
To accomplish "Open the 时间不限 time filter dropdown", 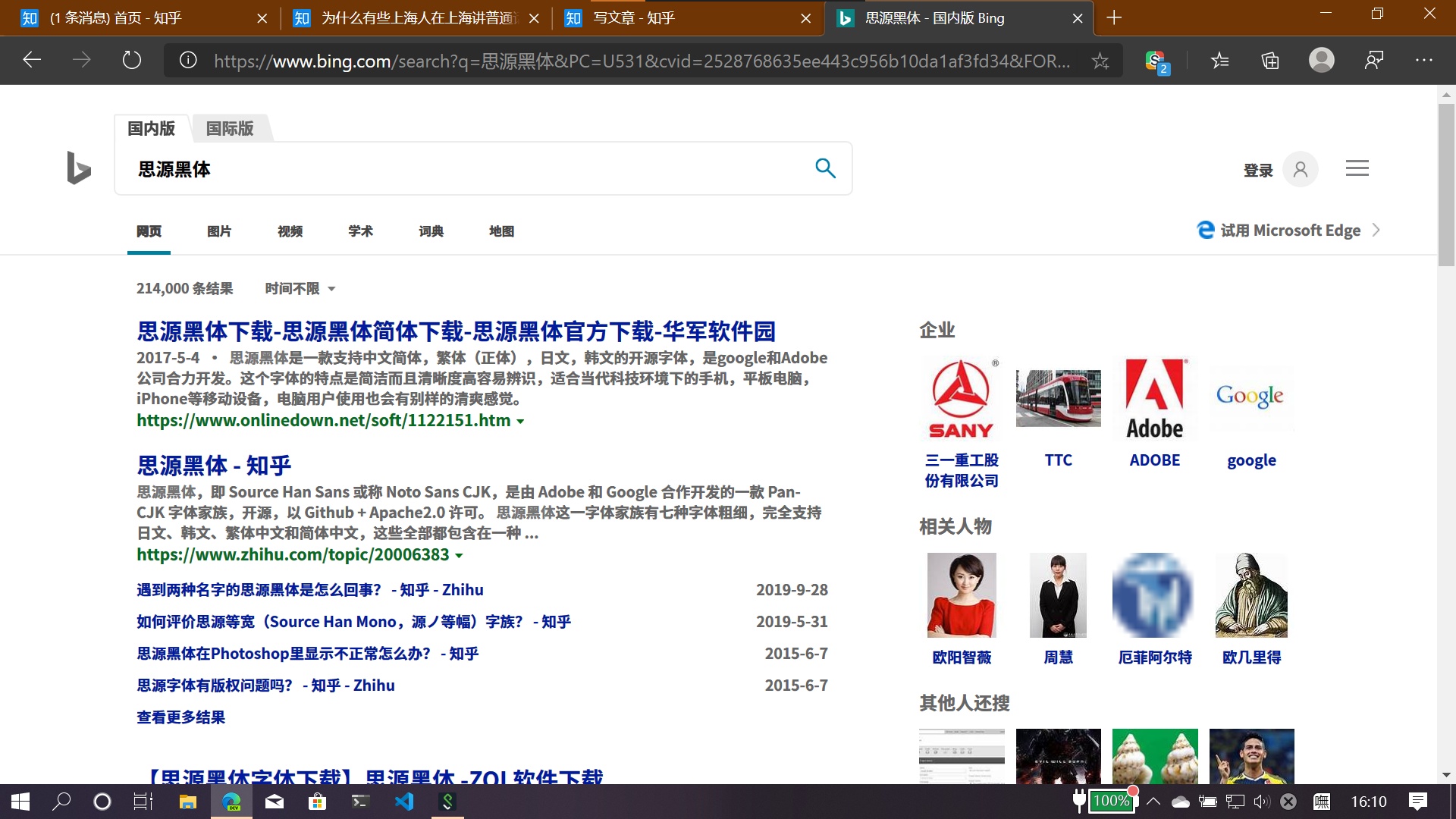I will (x=300, y=288).
